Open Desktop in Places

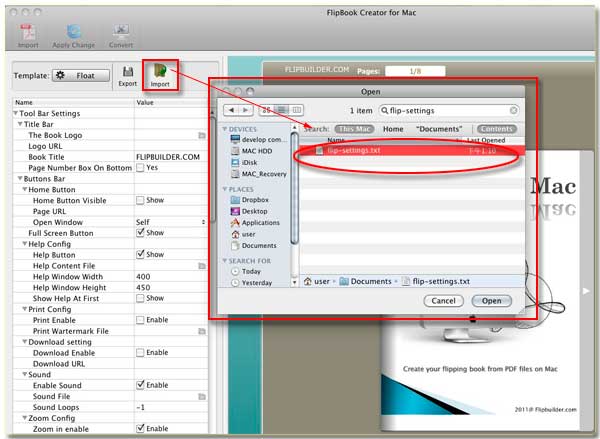[x=249, y=211]
